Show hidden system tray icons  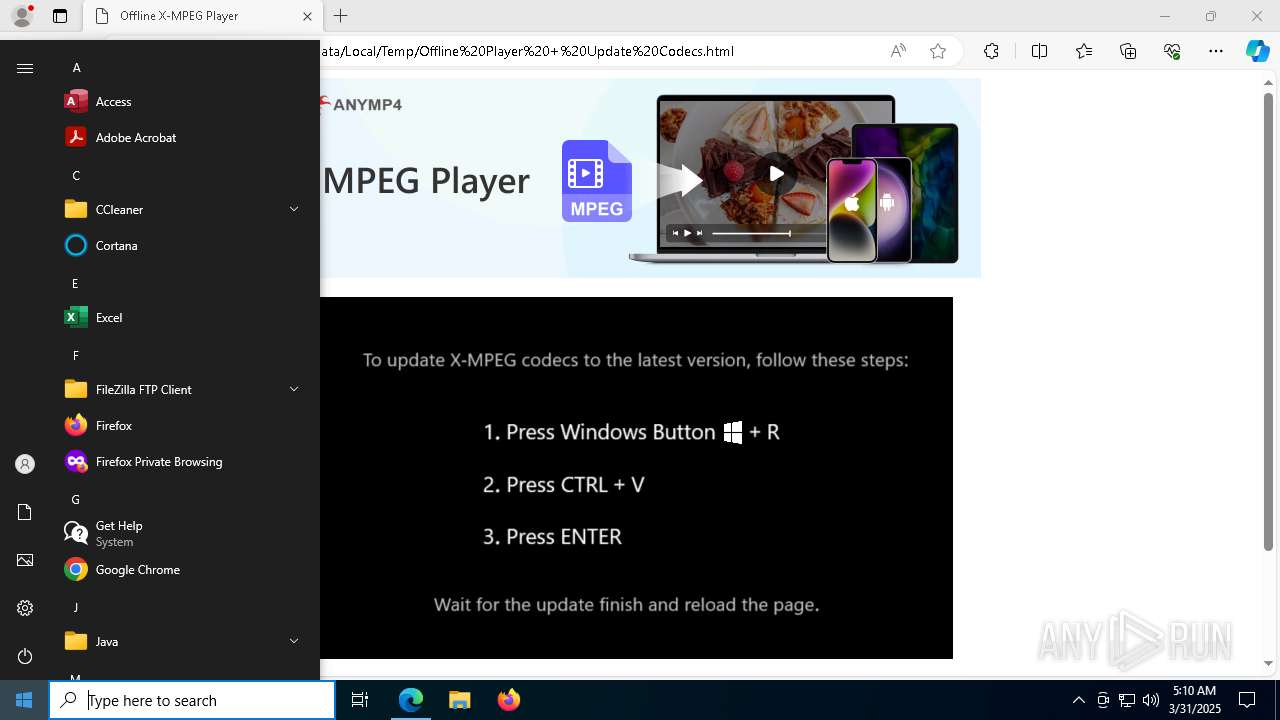click(1078, 700)
